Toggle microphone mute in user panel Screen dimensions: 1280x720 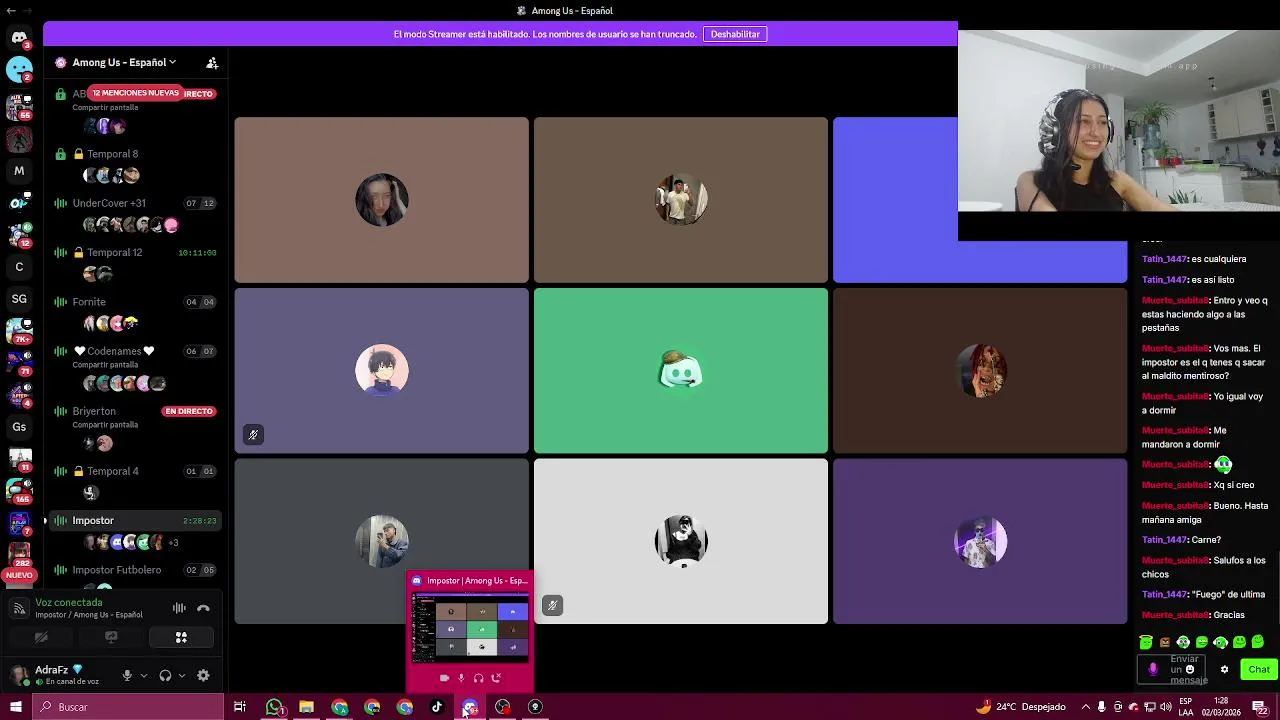[127, 675]
